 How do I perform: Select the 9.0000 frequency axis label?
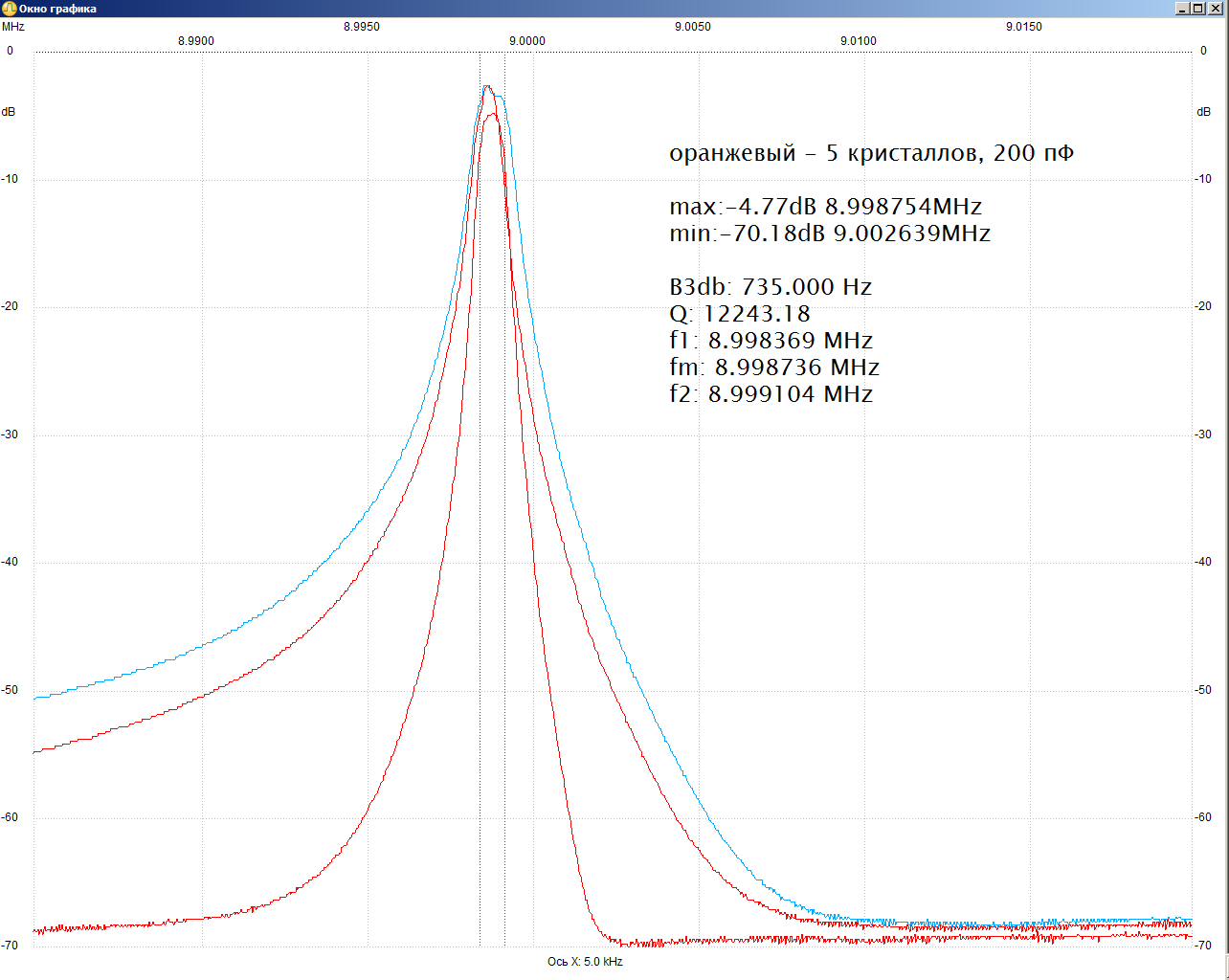(526, 41)
